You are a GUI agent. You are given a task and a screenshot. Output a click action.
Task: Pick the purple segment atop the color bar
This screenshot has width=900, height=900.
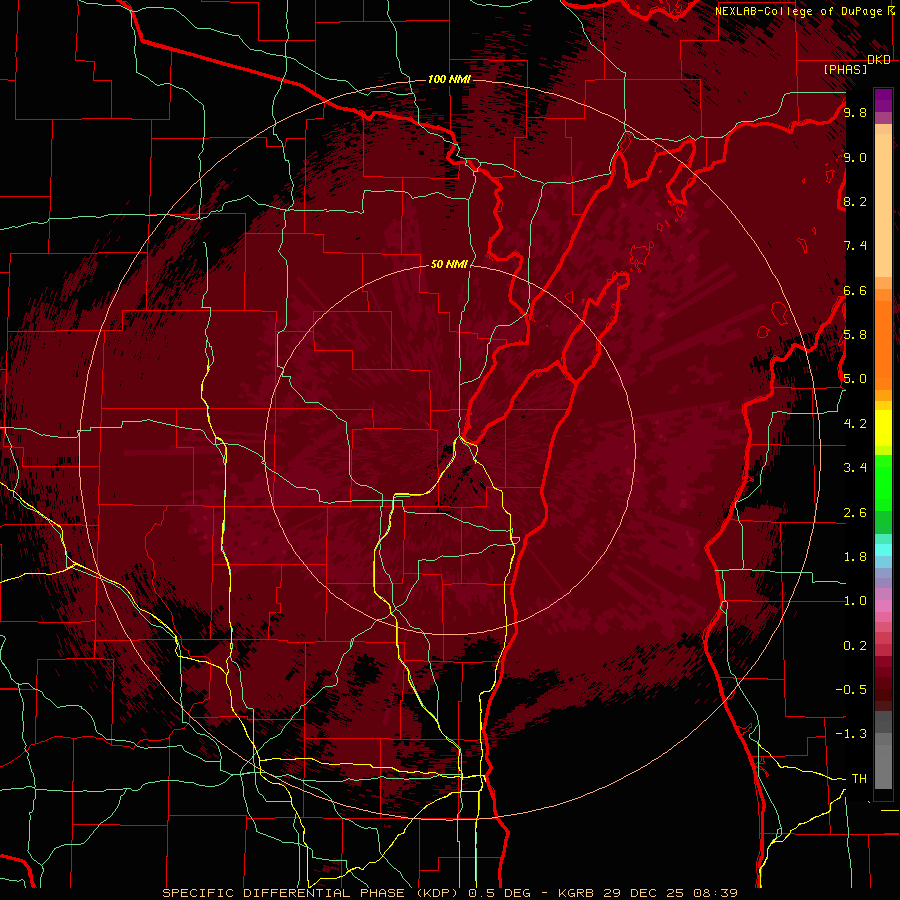[883, 100]
